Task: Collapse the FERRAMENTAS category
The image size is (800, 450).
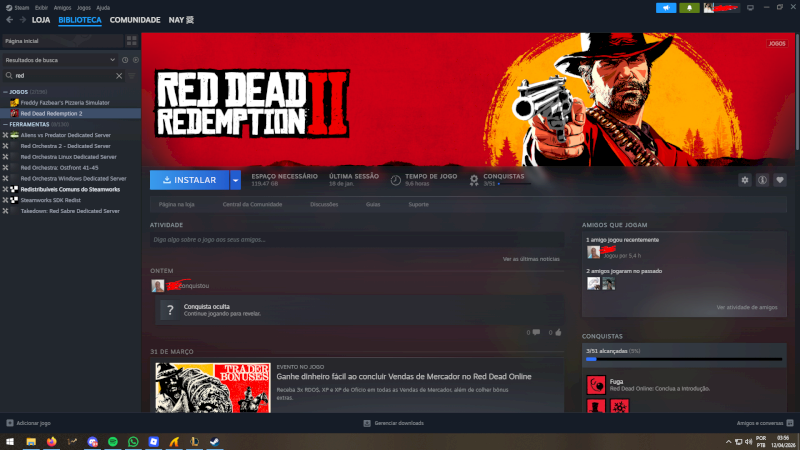Action: pyautogui.click(x=6, y=124)
